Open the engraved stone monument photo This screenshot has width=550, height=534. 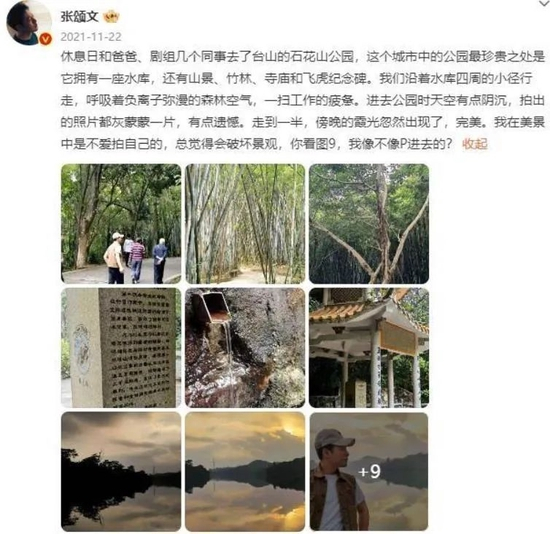point(121,348)
